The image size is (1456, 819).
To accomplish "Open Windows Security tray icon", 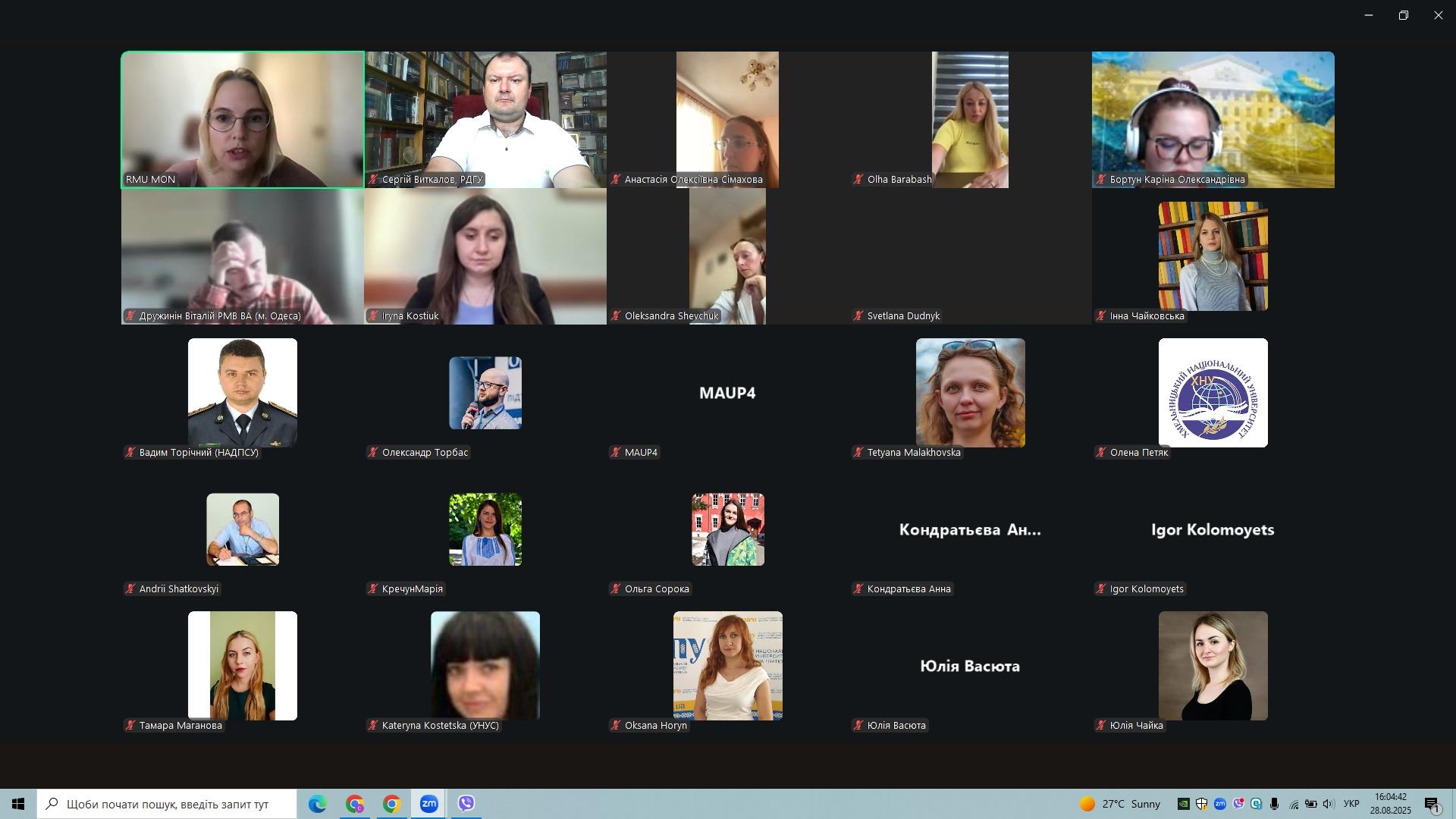I will [1202, 804].
